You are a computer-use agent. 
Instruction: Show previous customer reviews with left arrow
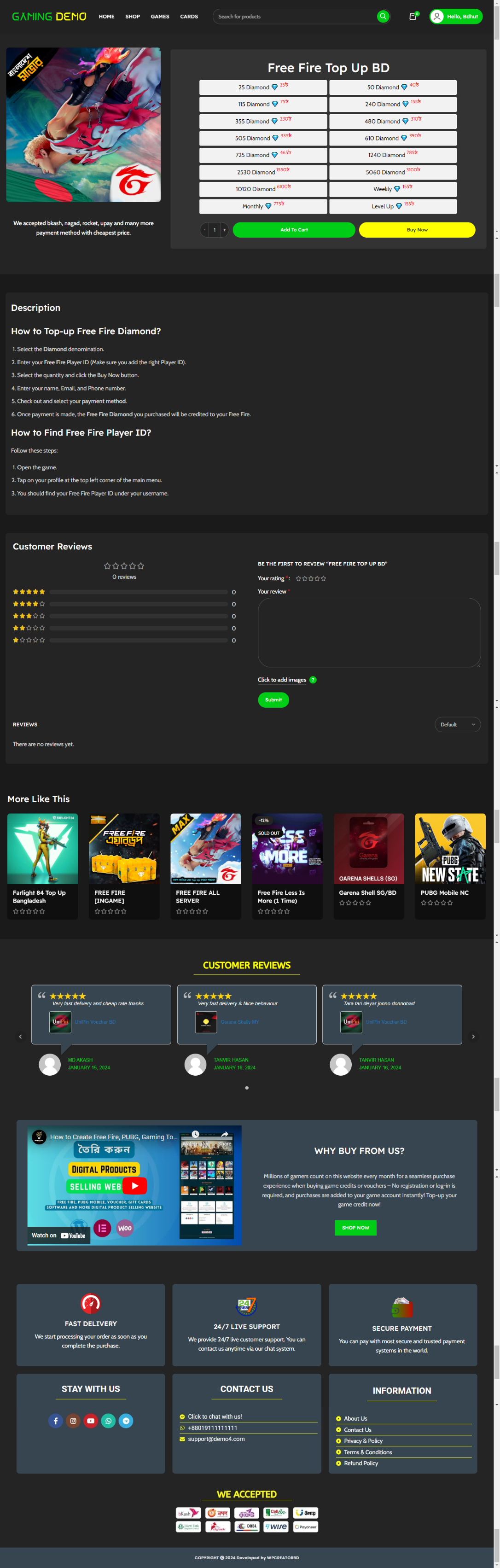(x=20, y=1037)
